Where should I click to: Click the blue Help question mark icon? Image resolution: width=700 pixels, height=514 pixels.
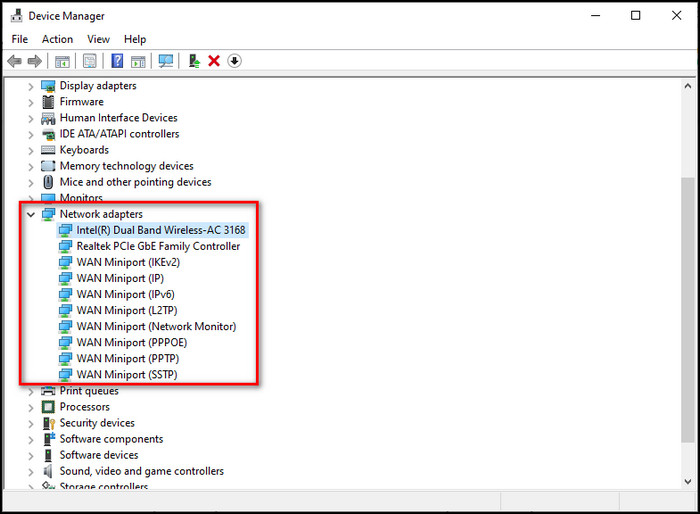coord(117,61)
